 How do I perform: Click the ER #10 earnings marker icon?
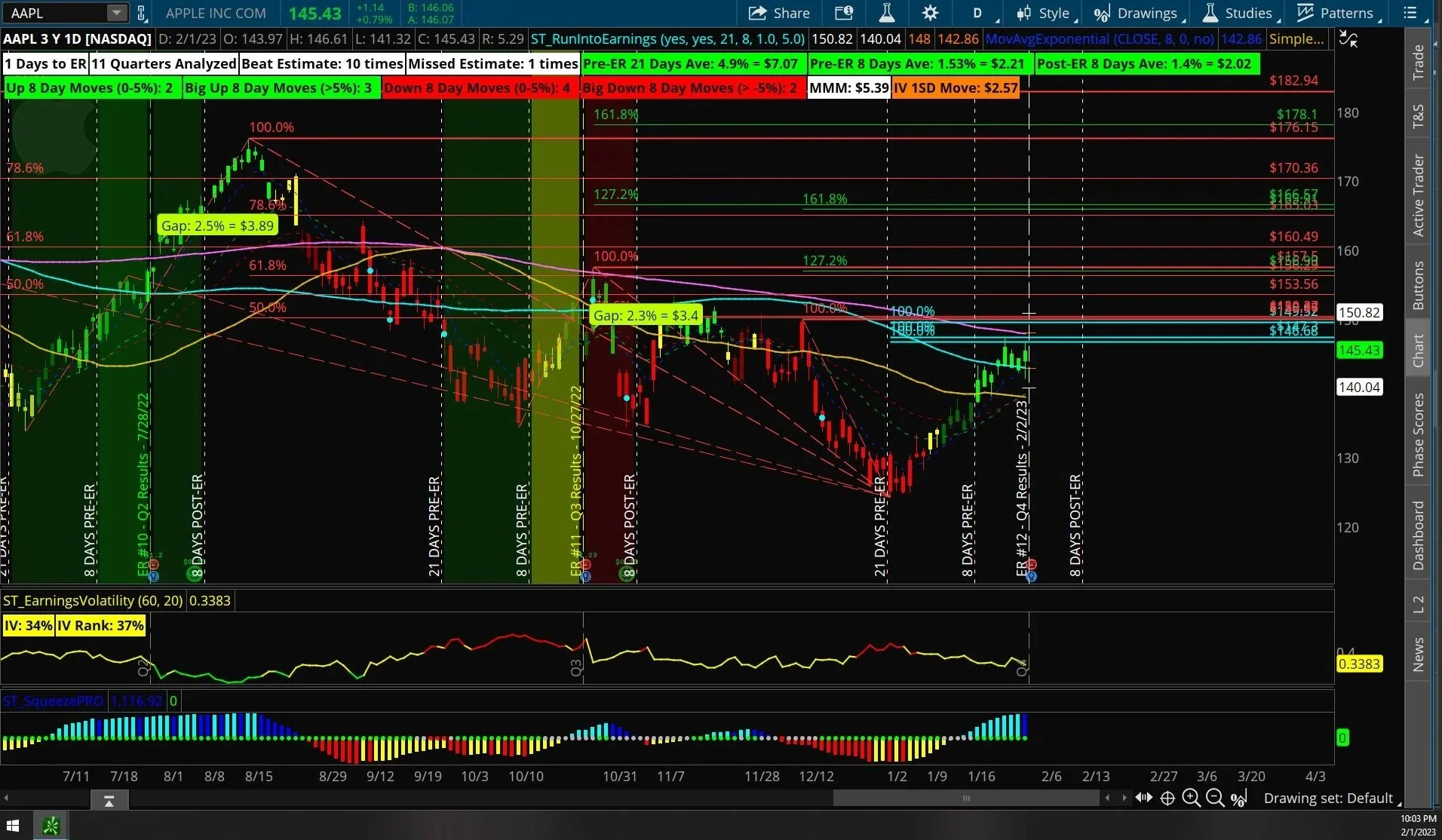(x=153, y=565)
